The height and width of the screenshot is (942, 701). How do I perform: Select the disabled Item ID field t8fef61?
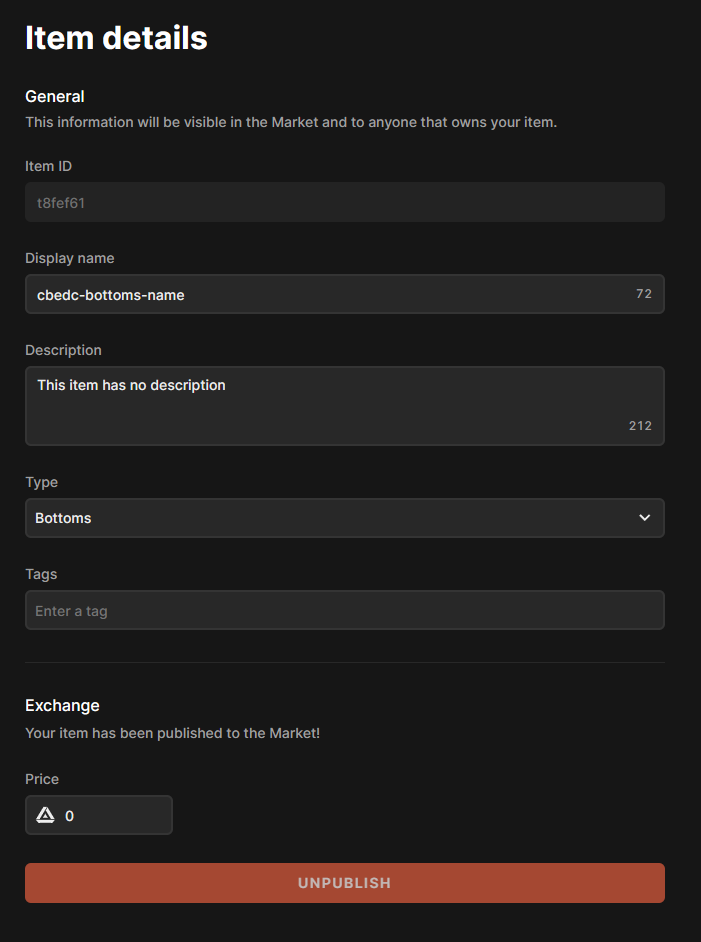344,202
